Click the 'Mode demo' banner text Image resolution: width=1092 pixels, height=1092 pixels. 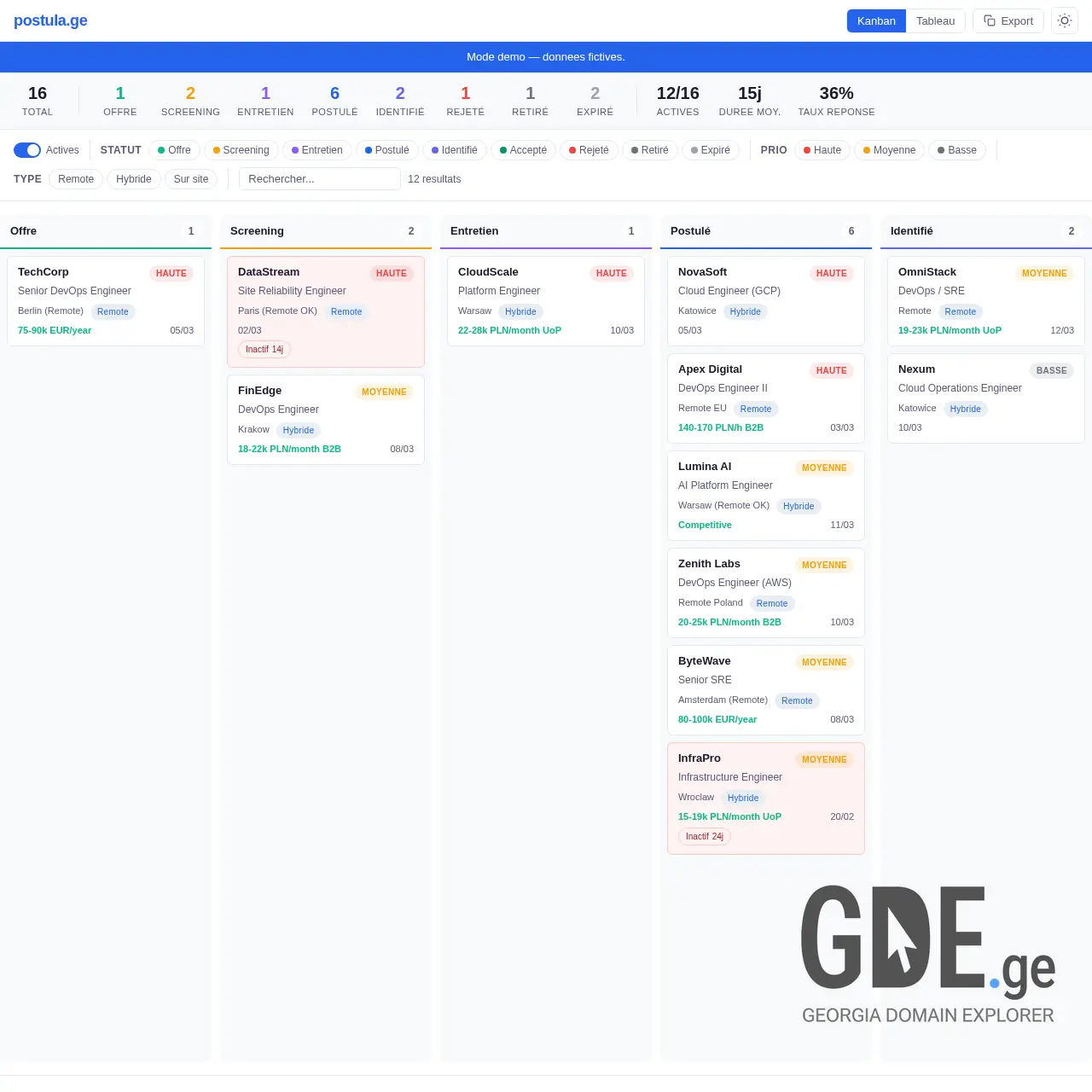546,57
